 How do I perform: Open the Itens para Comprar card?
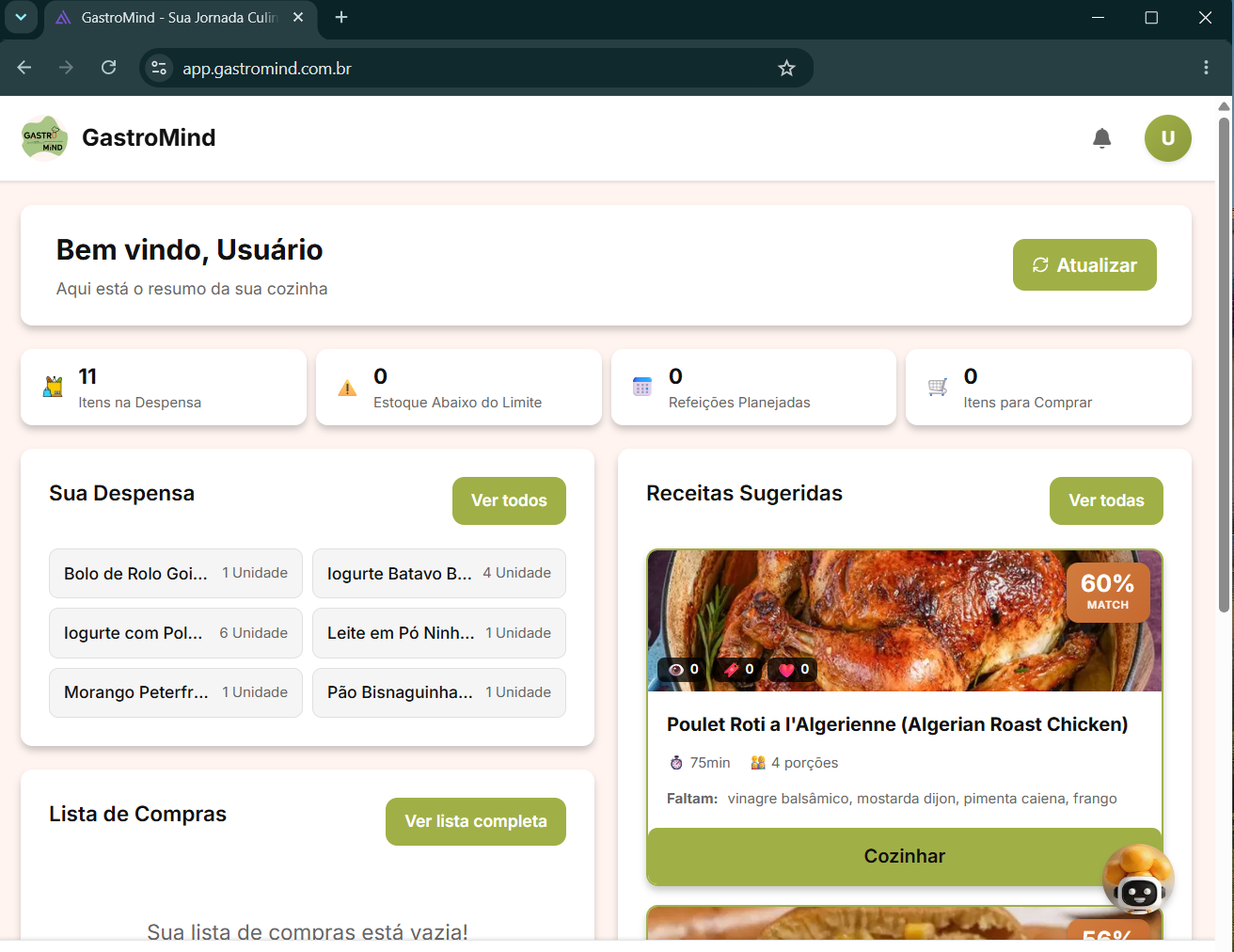pyautogui.click(x=1049, y=388)
